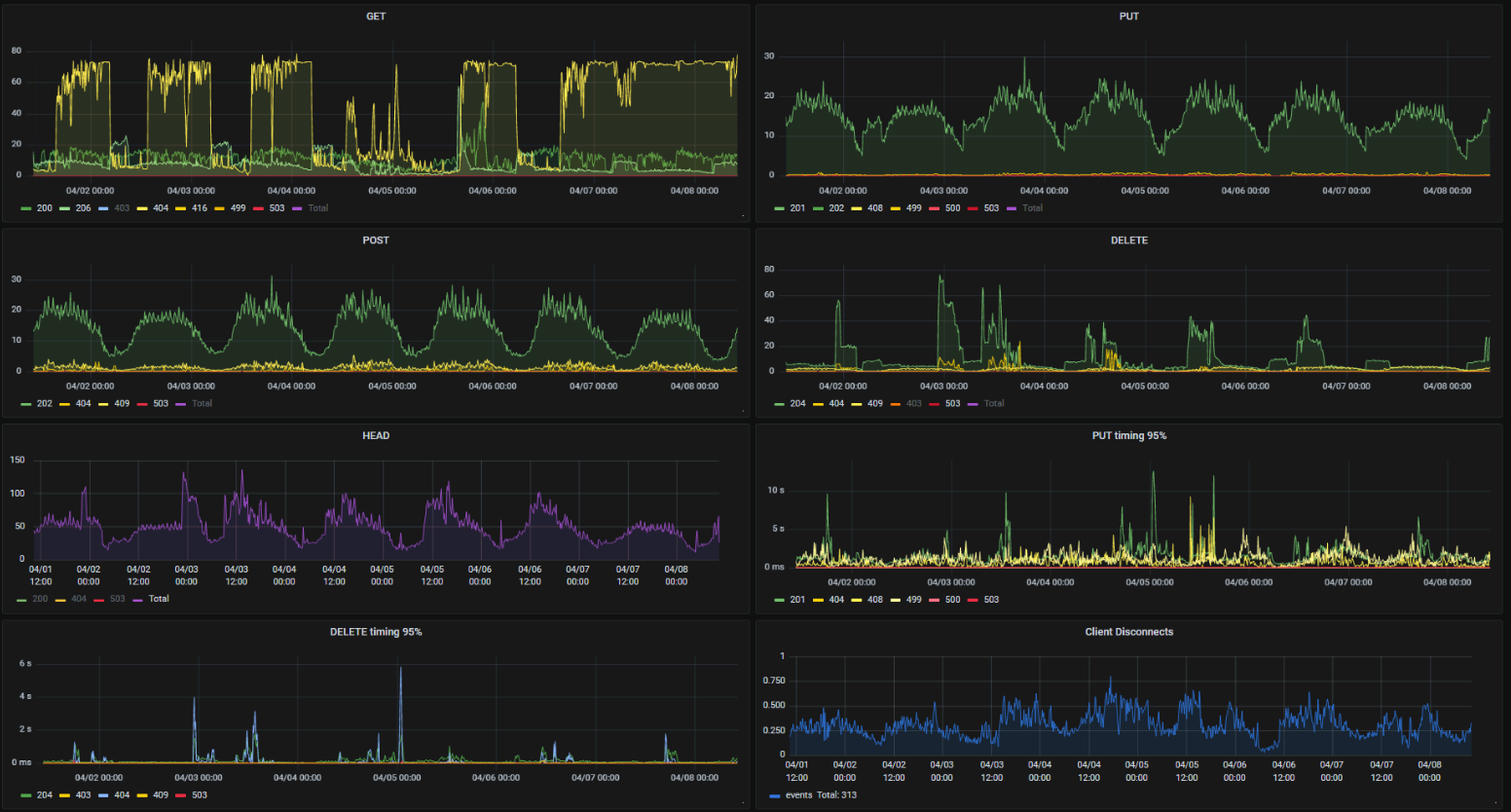This screenshot has width=1511, height=812.
Task: Click the 503 color swatch in PUT timing legend
Action: coord(973,600)
